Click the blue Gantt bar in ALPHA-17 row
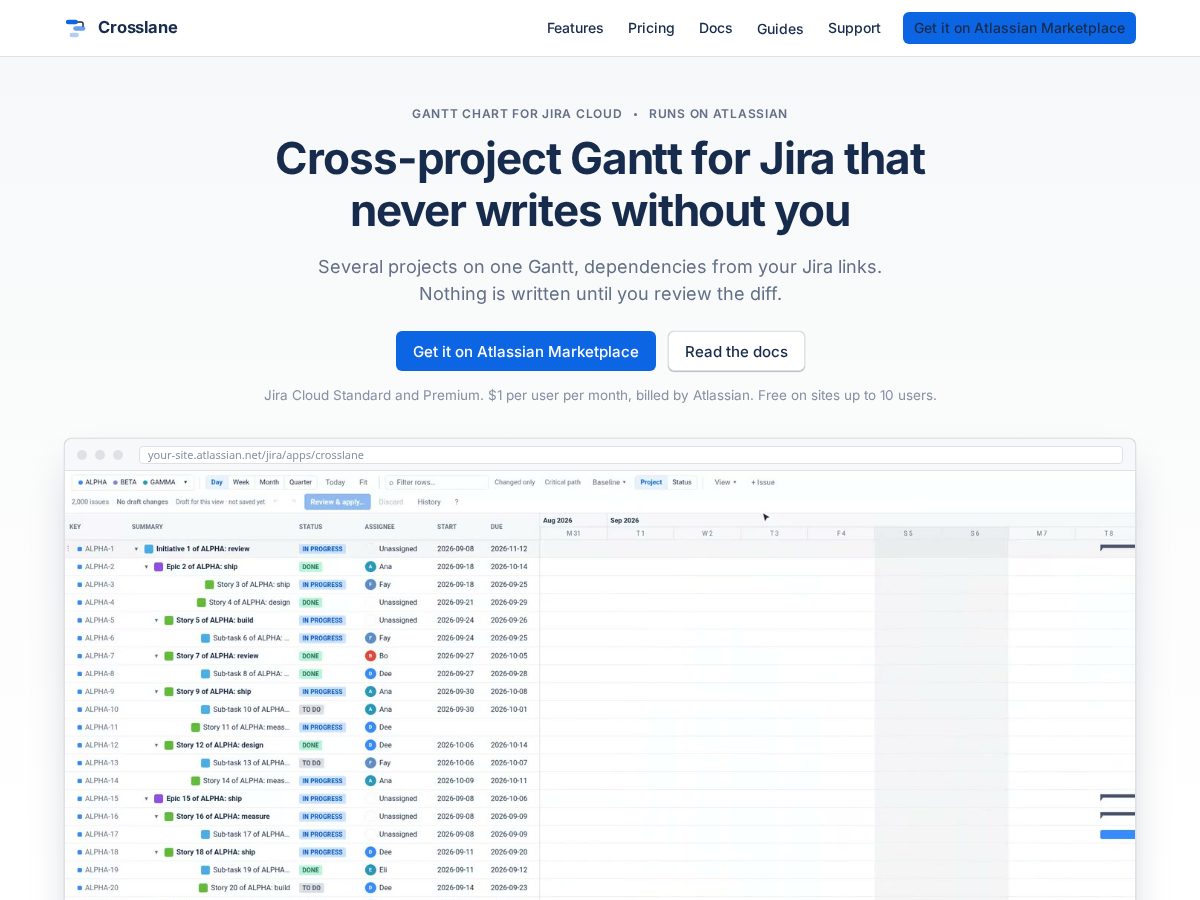 tap(1118, 834)
